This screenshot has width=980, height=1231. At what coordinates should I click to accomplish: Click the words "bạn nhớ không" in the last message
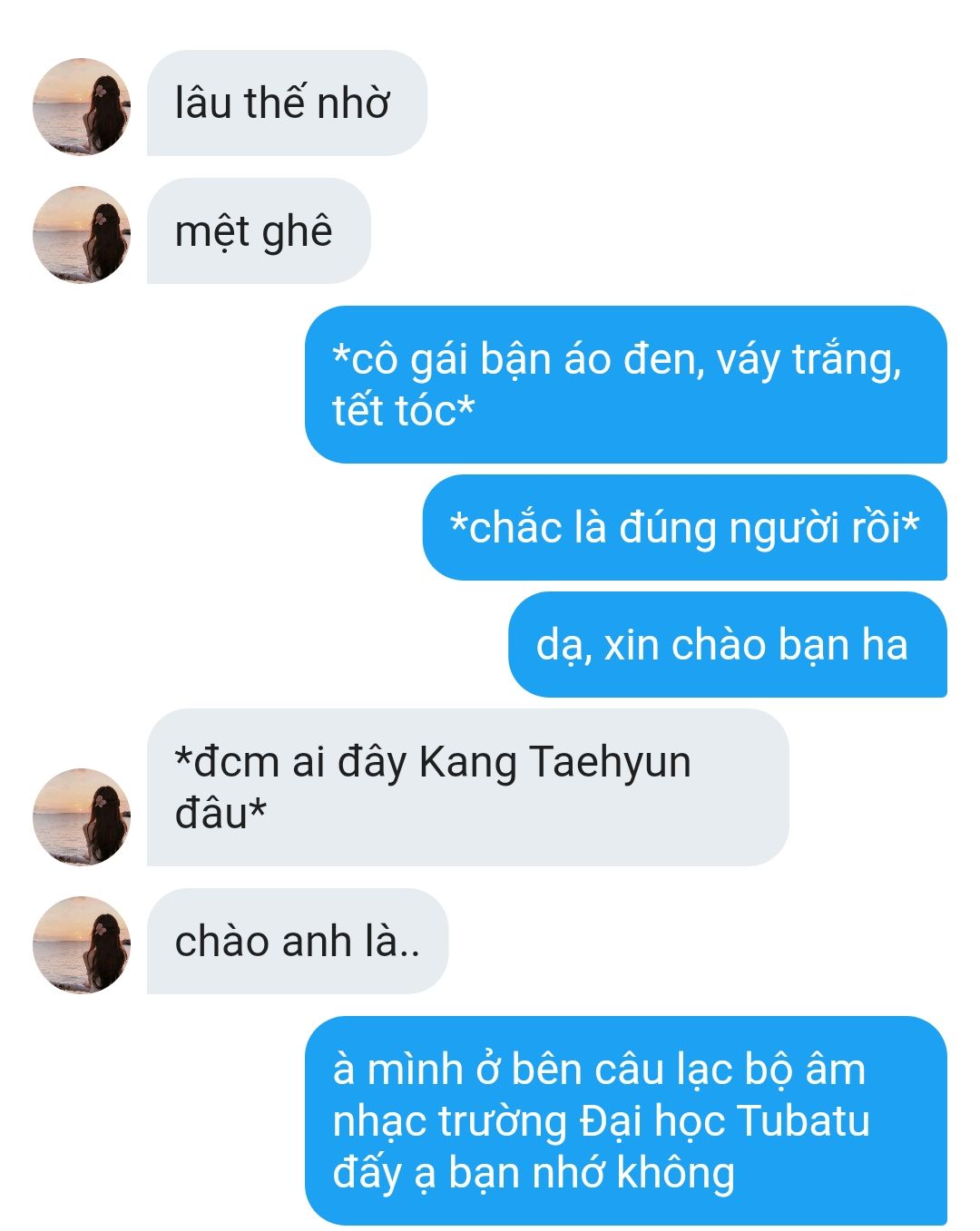coord(591,1173)
